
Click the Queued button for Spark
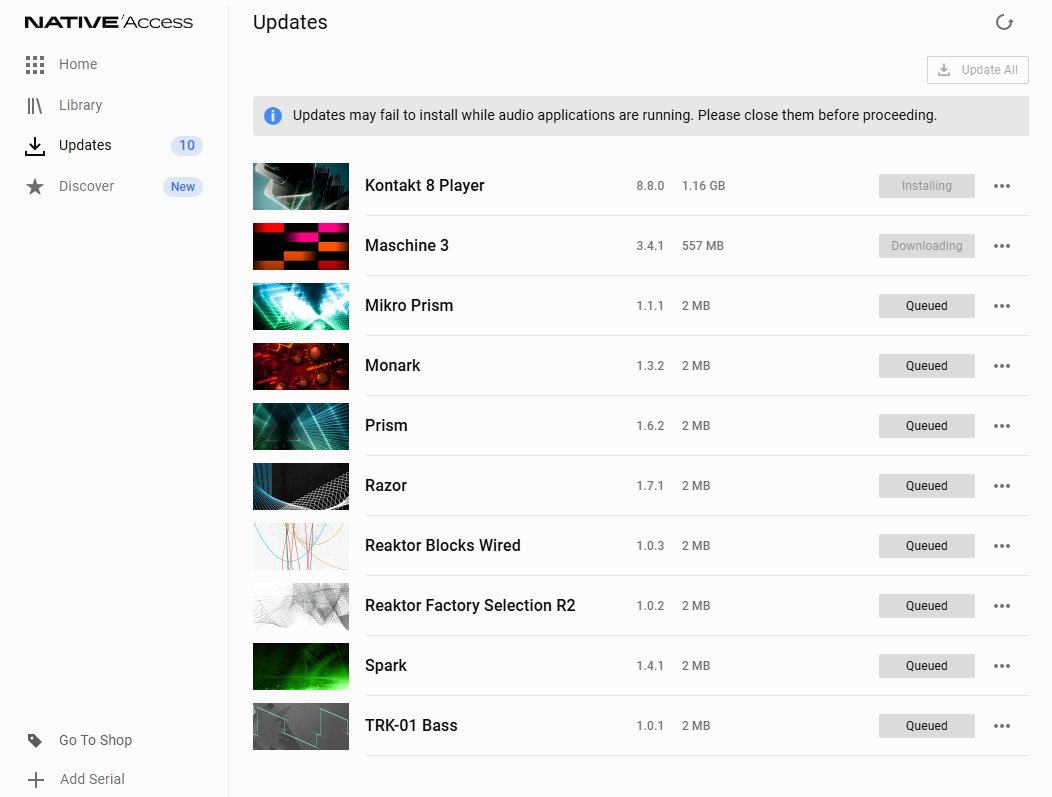927,666
